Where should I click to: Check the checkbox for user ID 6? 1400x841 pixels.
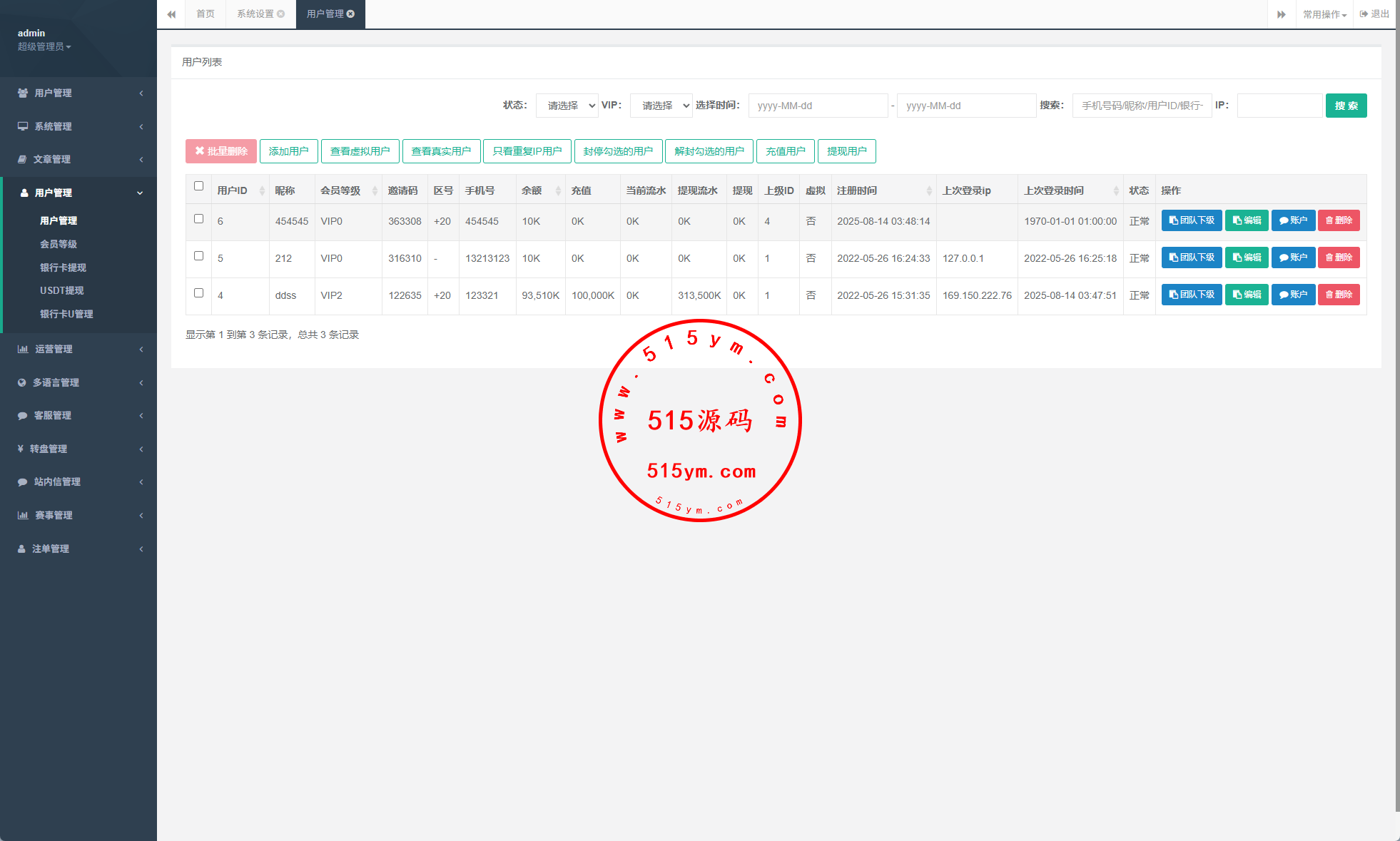coord(198,219)
